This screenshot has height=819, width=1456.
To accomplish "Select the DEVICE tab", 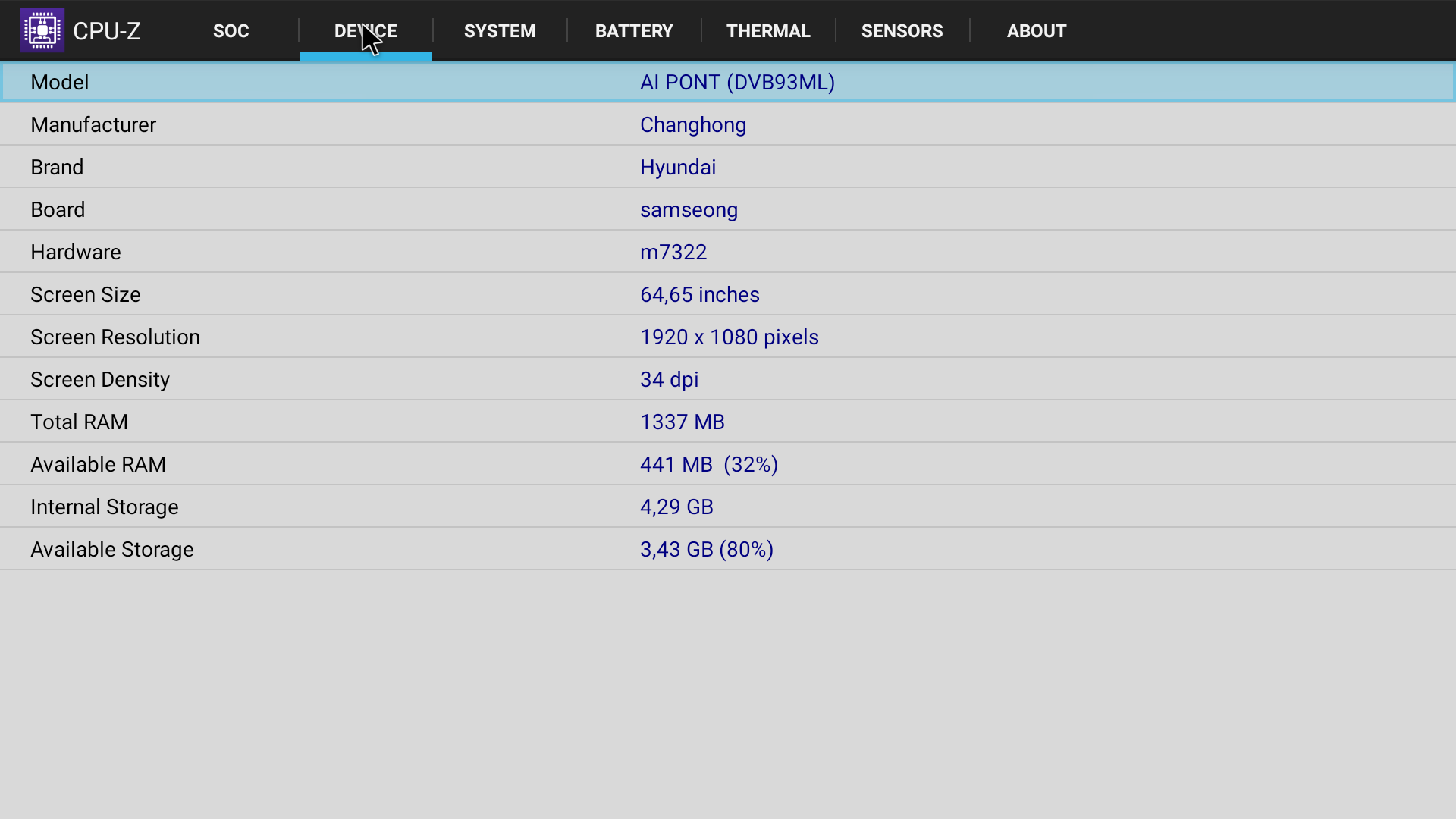I will (366, 31).
